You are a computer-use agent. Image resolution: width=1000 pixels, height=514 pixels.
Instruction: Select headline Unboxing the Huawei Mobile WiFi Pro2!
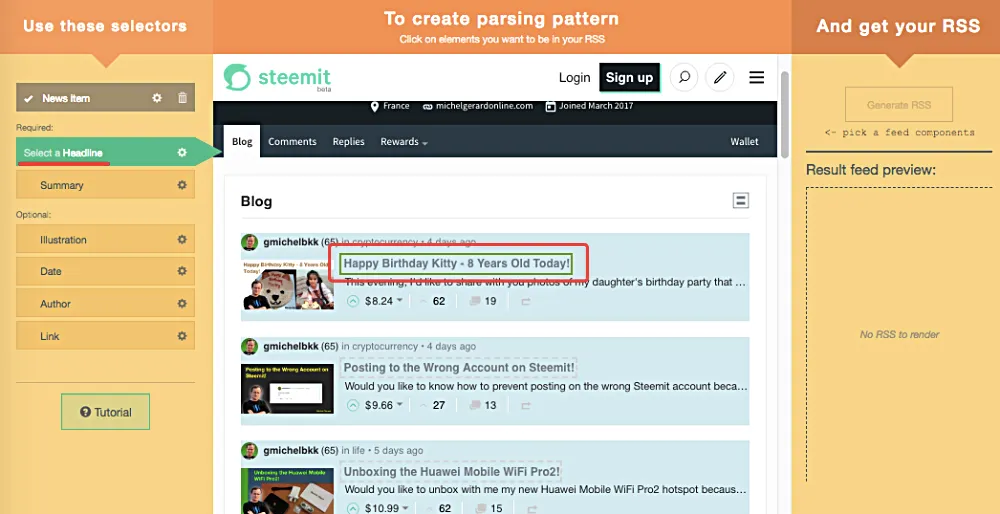452,472
